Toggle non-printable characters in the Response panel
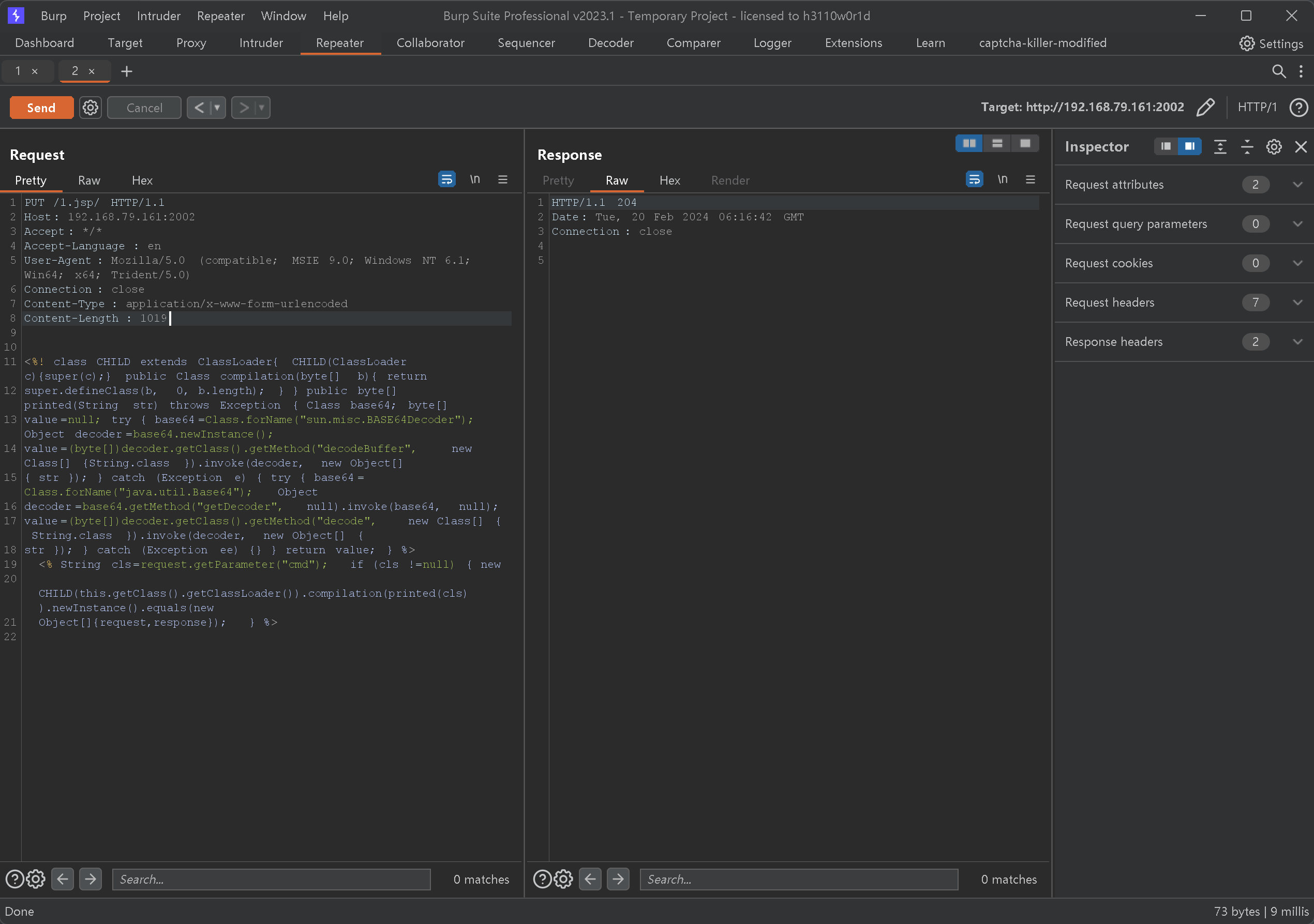The width and height of the screenshot is (1314, 924). pos(1002,179)
